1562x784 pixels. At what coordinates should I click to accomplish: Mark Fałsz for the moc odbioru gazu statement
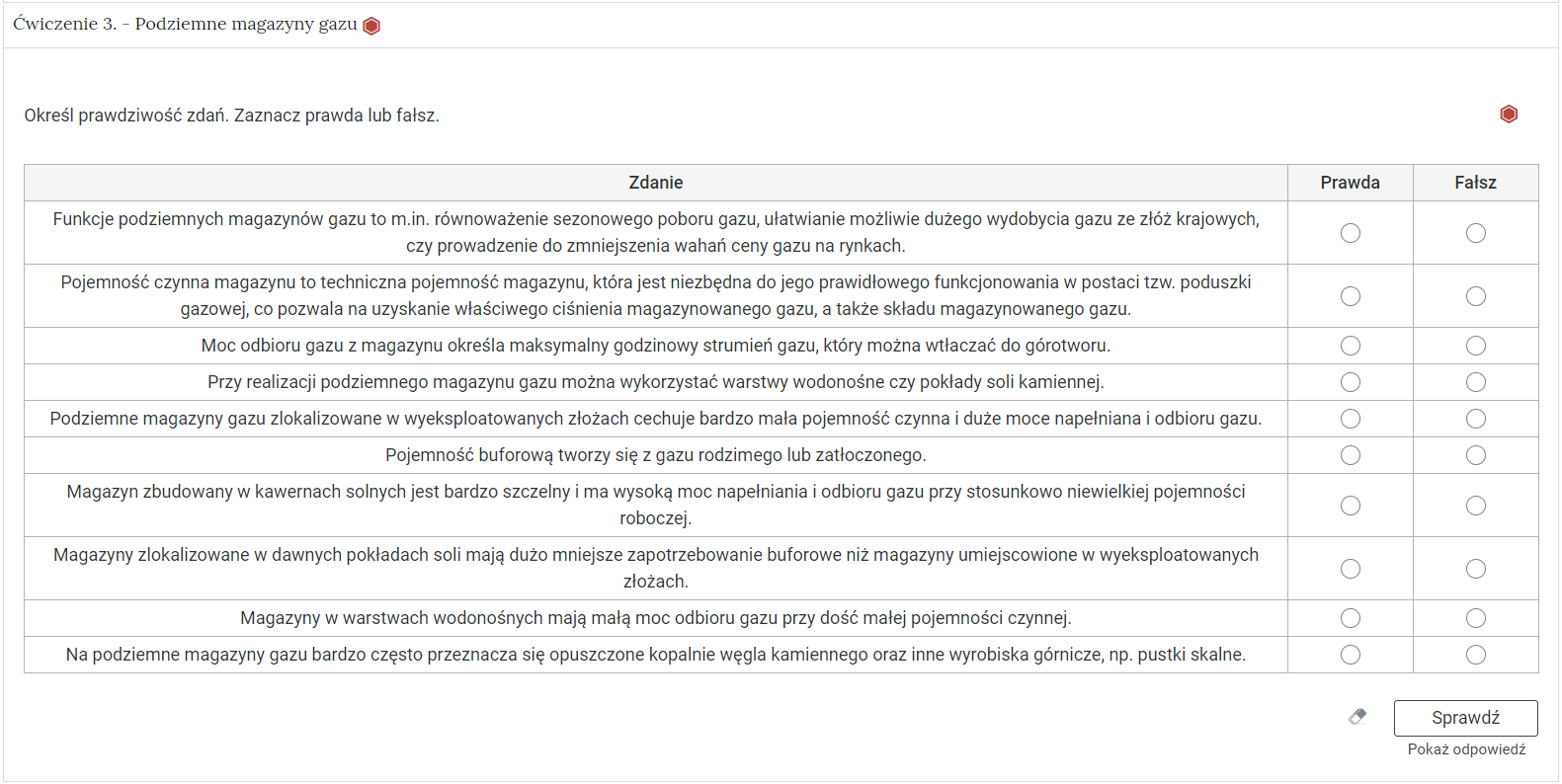coord(1475,346)
